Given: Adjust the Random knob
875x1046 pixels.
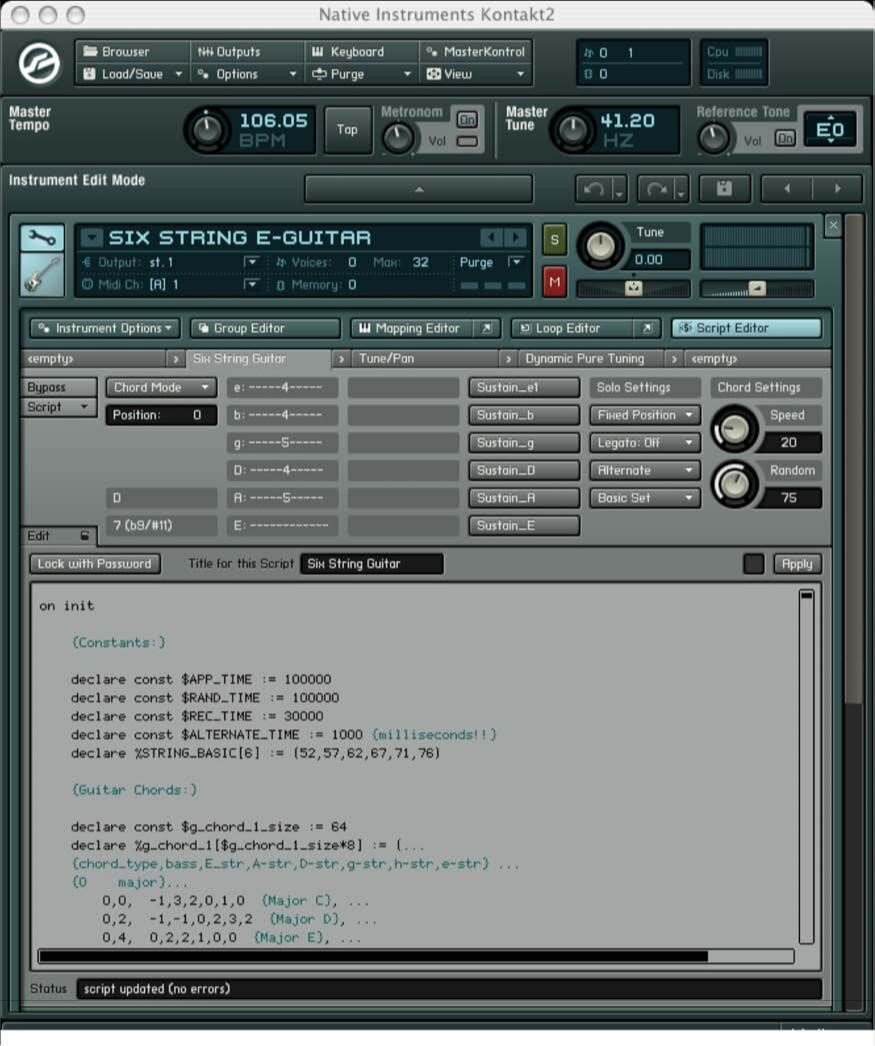Looking at the screenshot, I should pos(734,484).
